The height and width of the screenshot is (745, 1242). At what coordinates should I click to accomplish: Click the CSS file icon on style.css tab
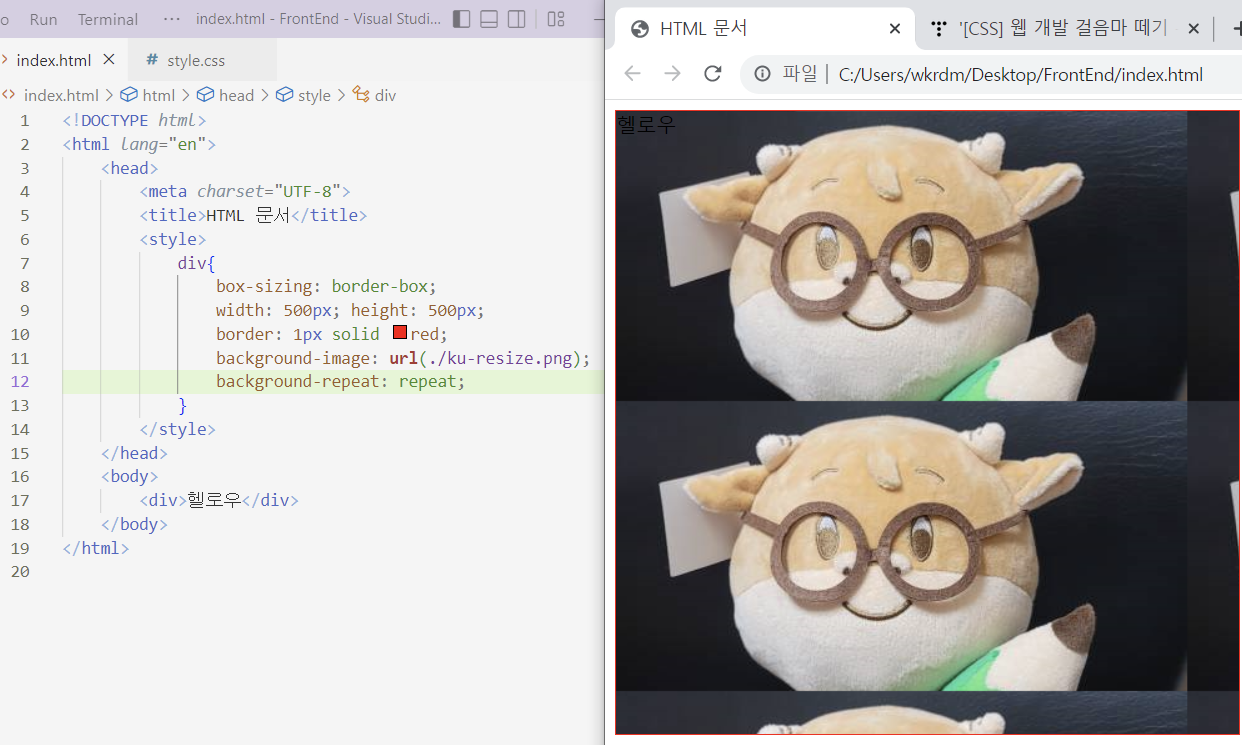152,60
